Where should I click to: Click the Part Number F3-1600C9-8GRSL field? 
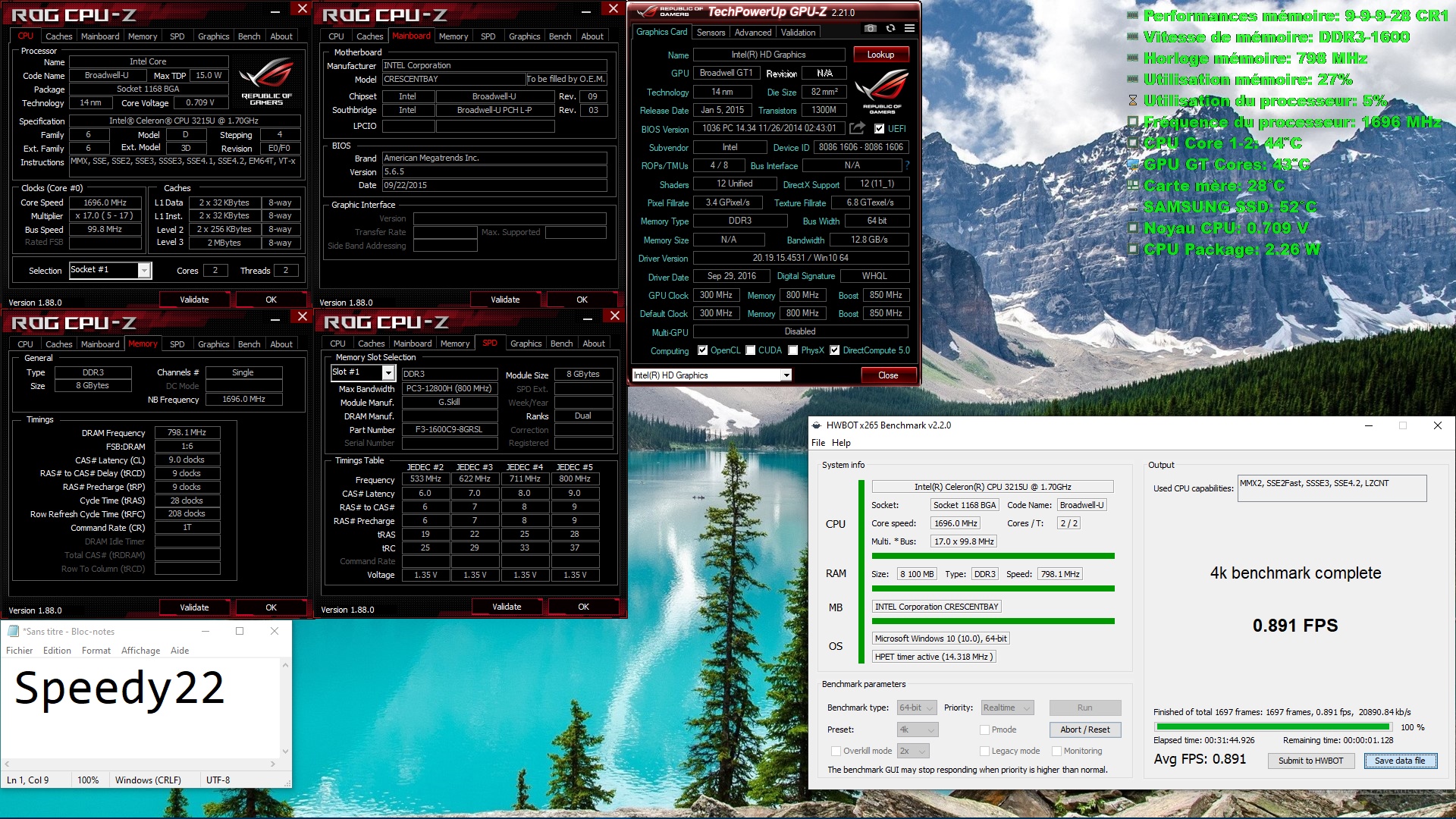[449, 429]
